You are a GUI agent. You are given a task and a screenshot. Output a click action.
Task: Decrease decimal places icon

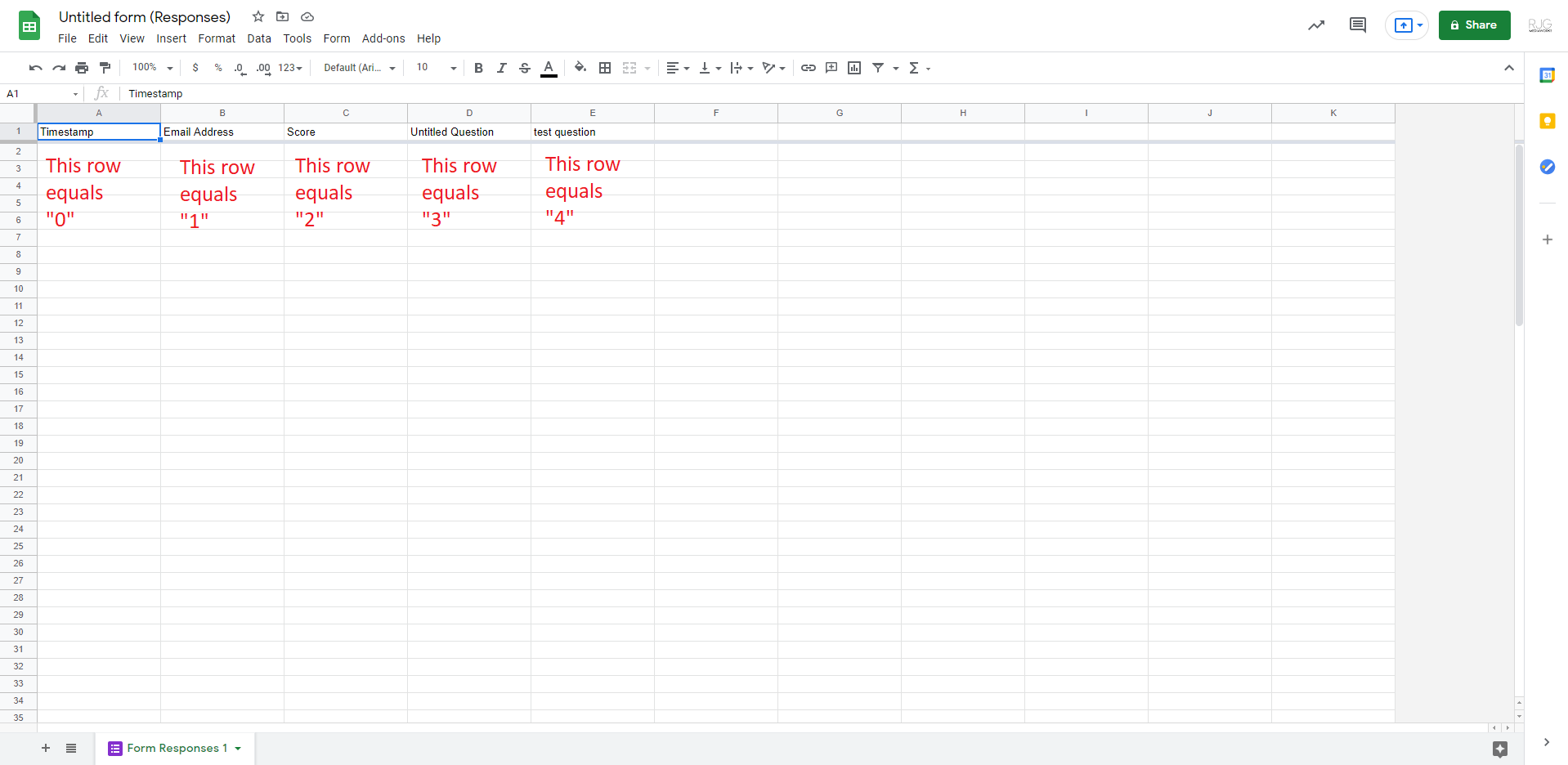[240, 68]
